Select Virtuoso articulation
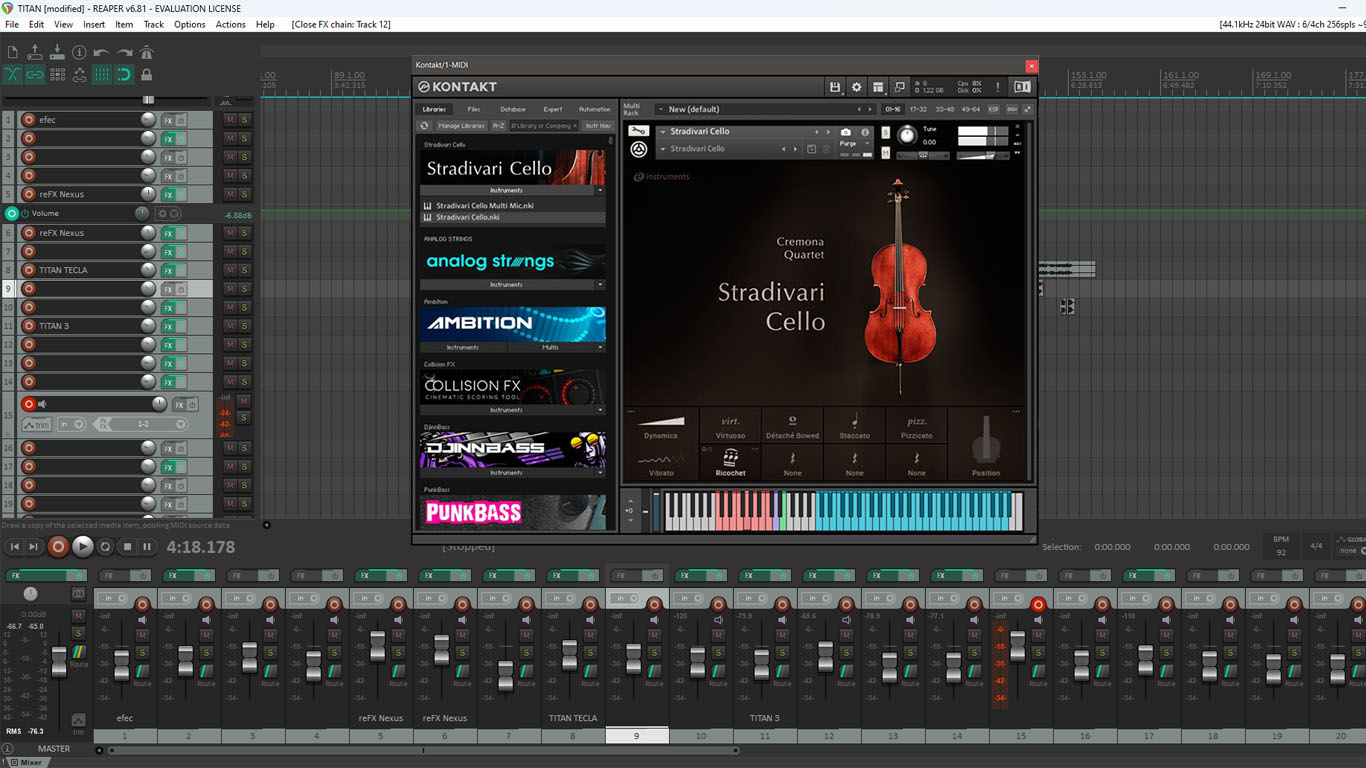The width and height of the screenshot is (1366, 768). 730,425
